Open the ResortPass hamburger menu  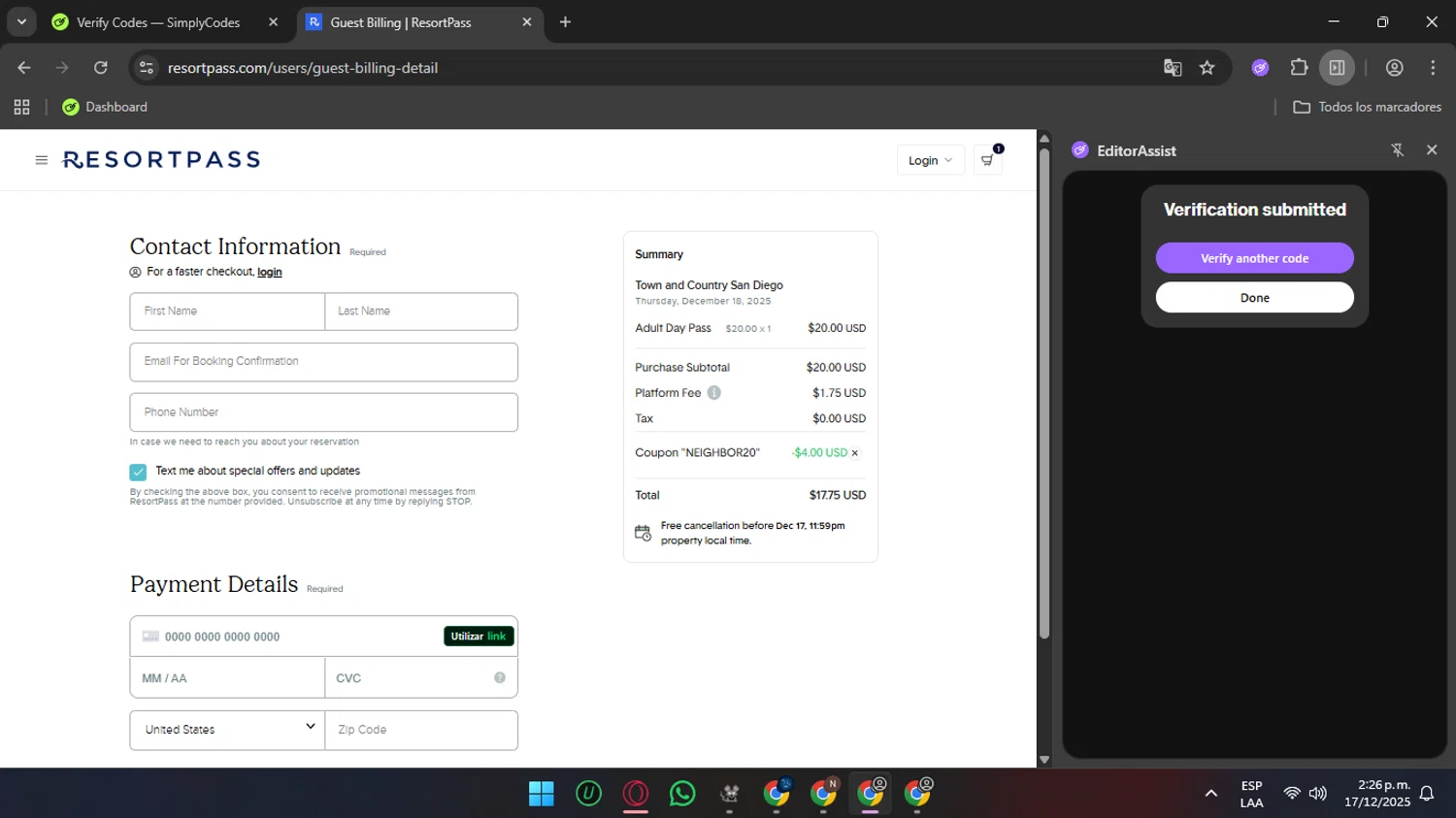coord(41,160)
